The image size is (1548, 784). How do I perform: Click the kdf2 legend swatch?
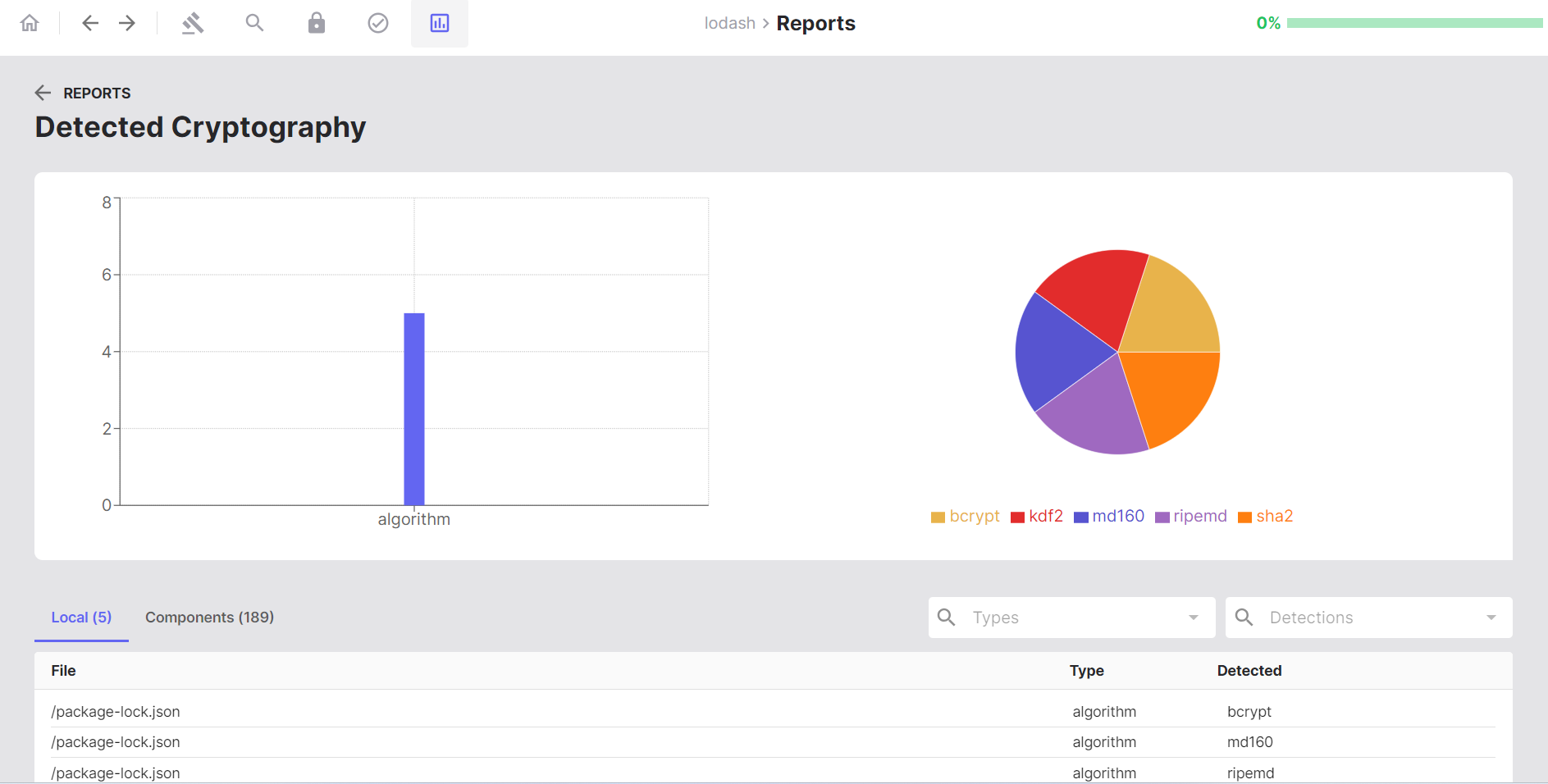coord(1018,517)
